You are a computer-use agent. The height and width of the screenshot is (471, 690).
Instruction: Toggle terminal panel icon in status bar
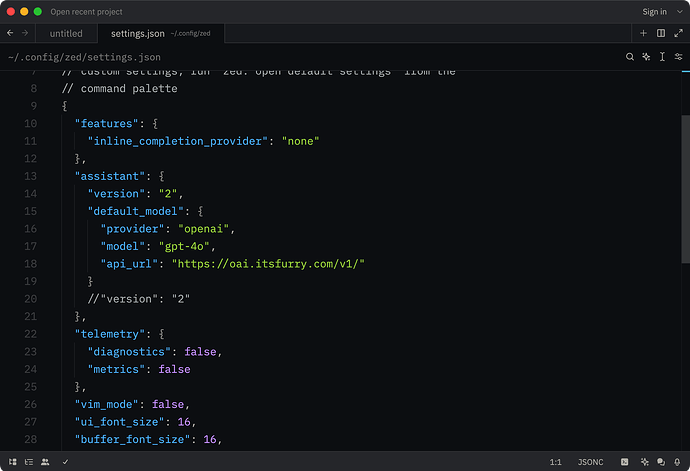point(624,462)
